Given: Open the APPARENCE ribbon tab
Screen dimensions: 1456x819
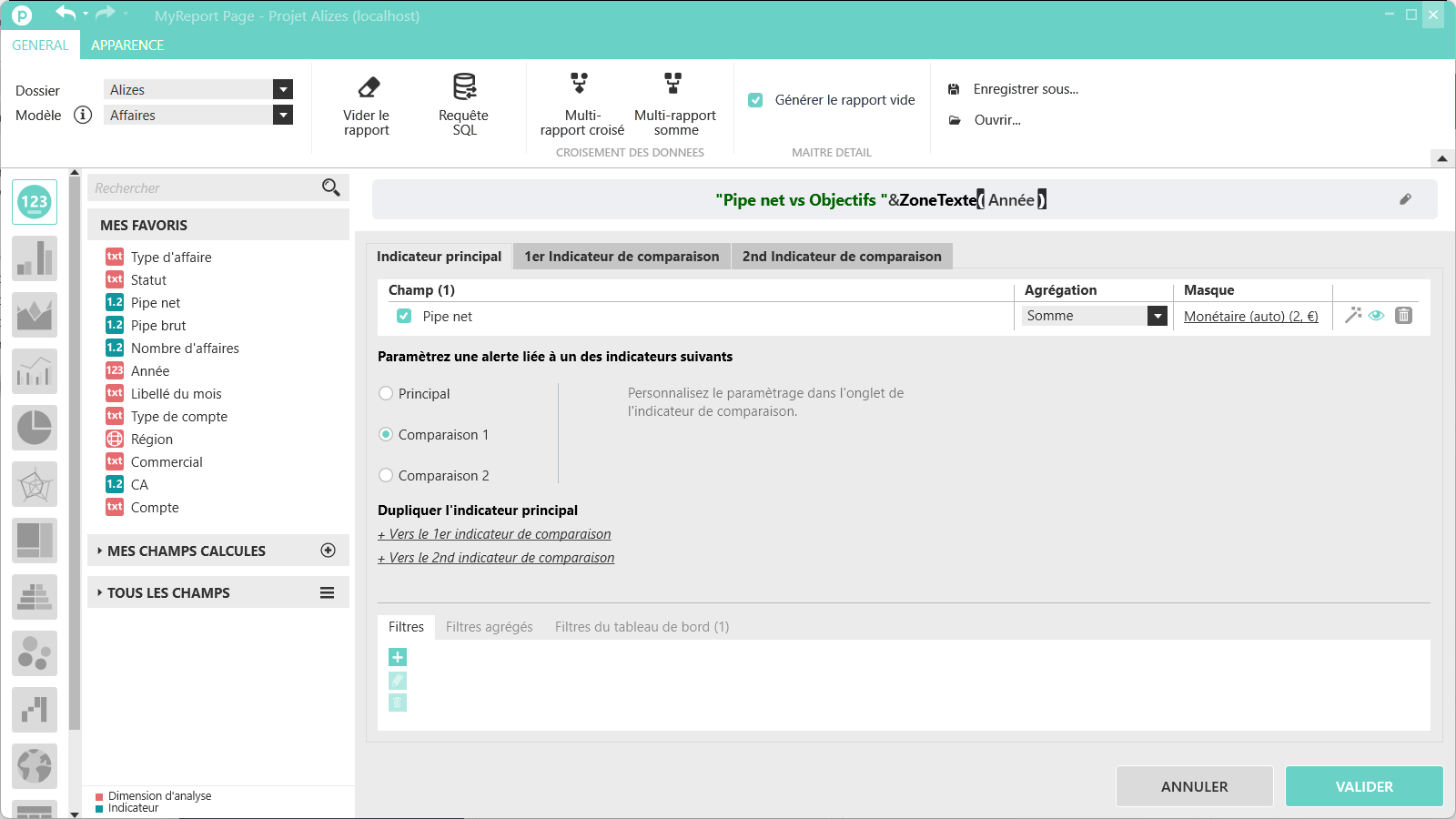Looking at the screenshot, I should tap(127, 45).
